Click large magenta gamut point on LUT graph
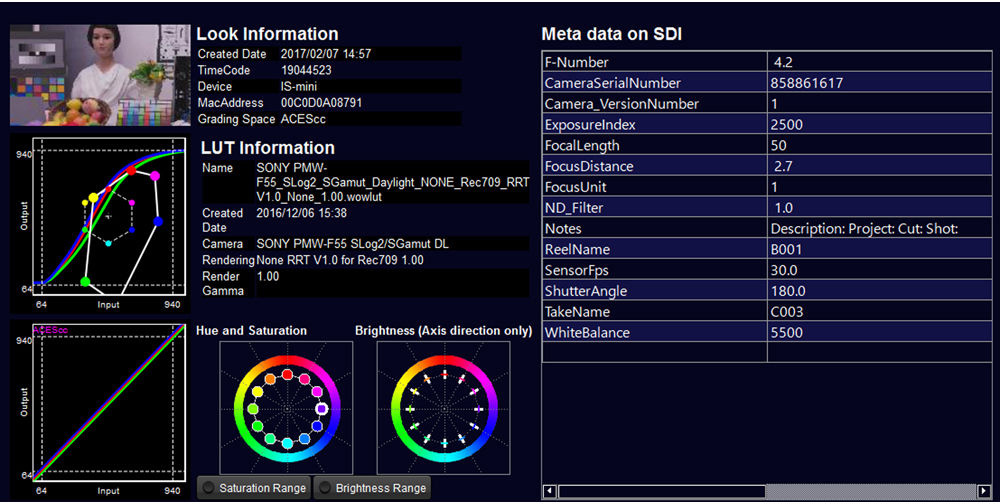Viewport: 1000px width, 504px height. (x=154, y=175)
